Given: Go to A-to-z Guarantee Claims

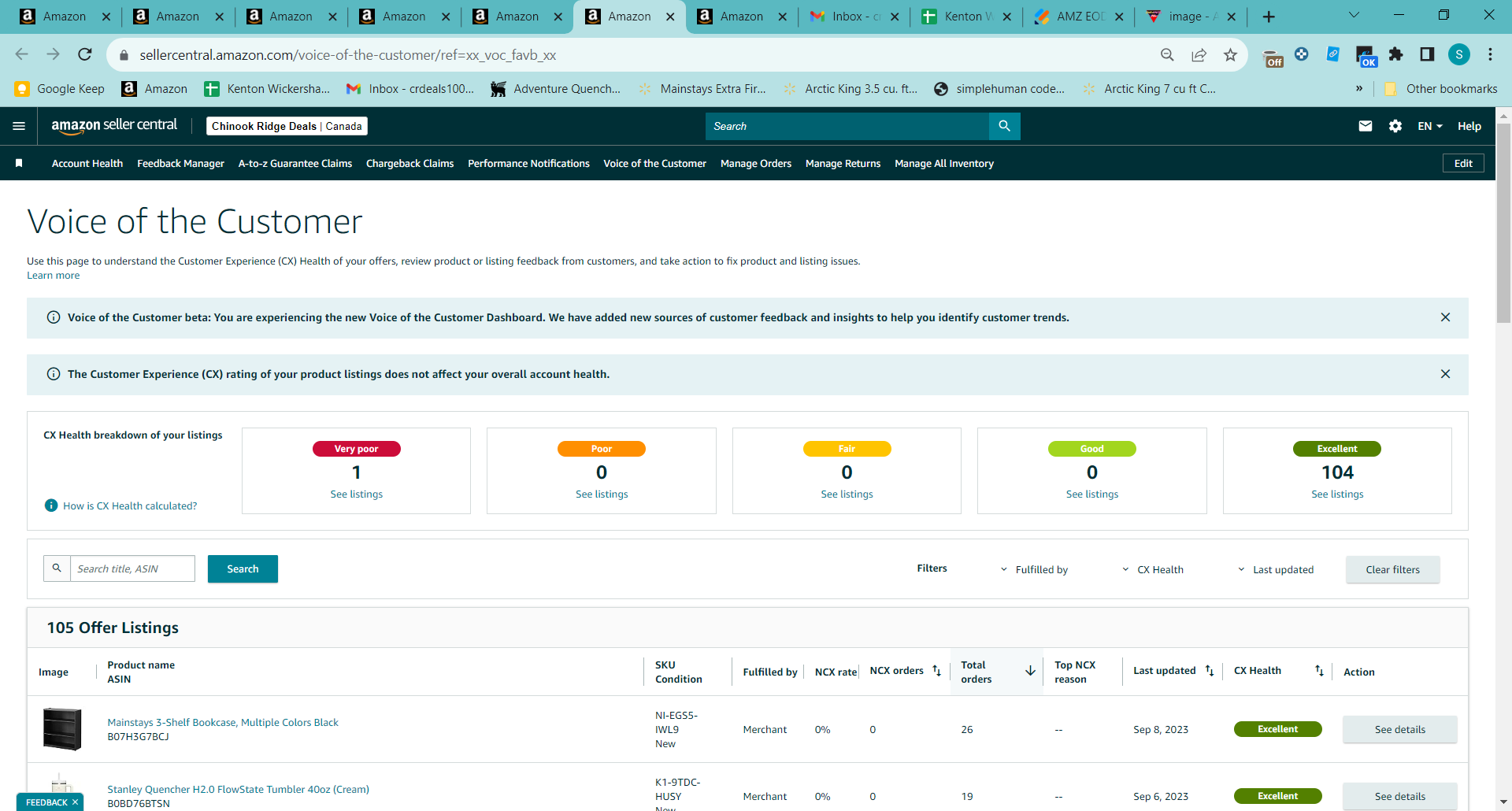Looking at the screenshot, I should pos(295,163).
